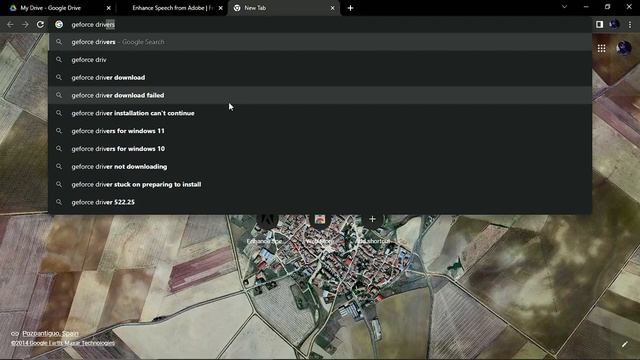Click the Google icon in address bar
640x360 pixels.
coord(59,24)
